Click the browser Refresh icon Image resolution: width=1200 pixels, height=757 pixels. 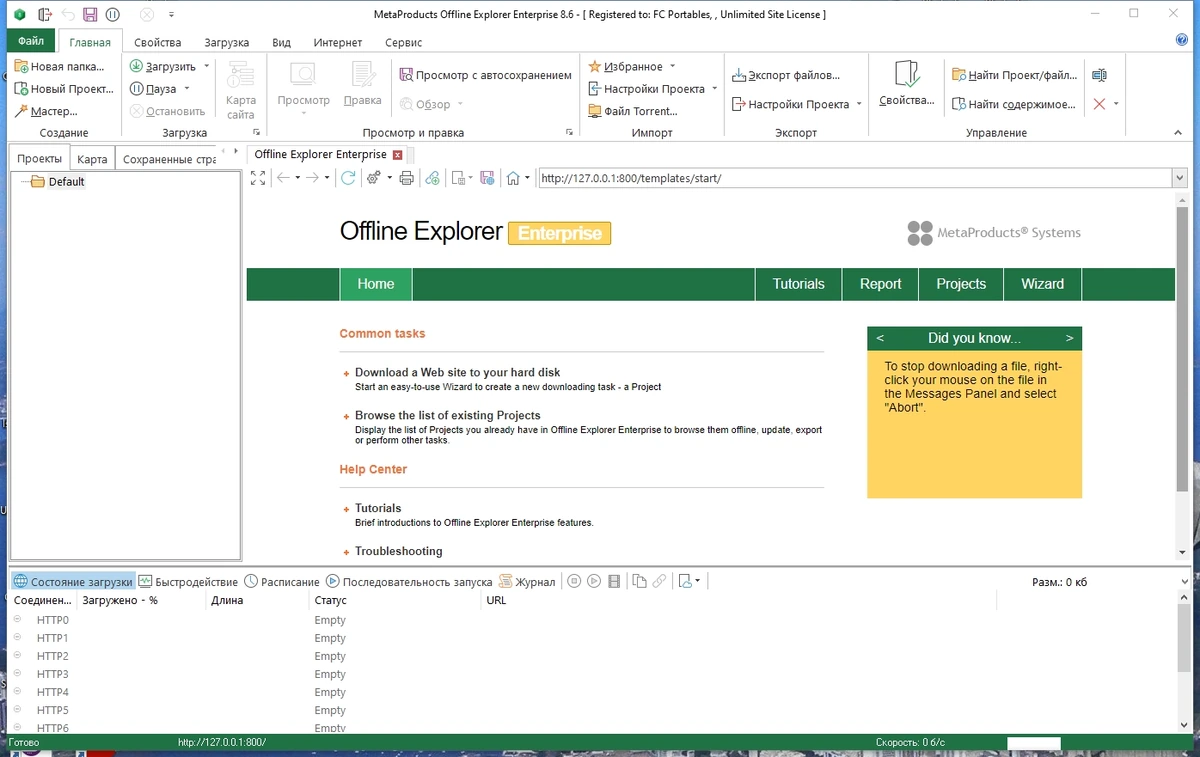tap(348, 178)
